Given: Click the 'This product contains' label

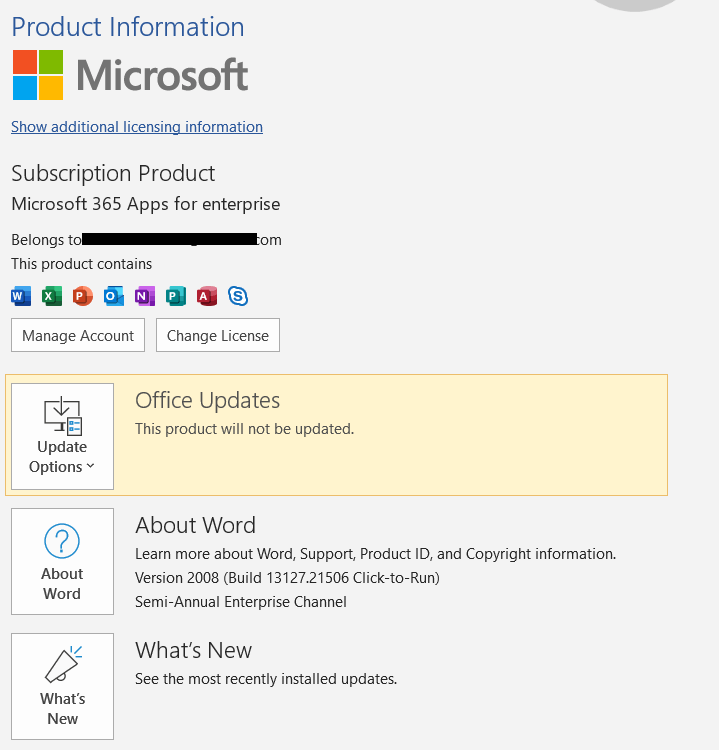Looking at the screenshot, I should pyautogui.click(x=81, y=264).
